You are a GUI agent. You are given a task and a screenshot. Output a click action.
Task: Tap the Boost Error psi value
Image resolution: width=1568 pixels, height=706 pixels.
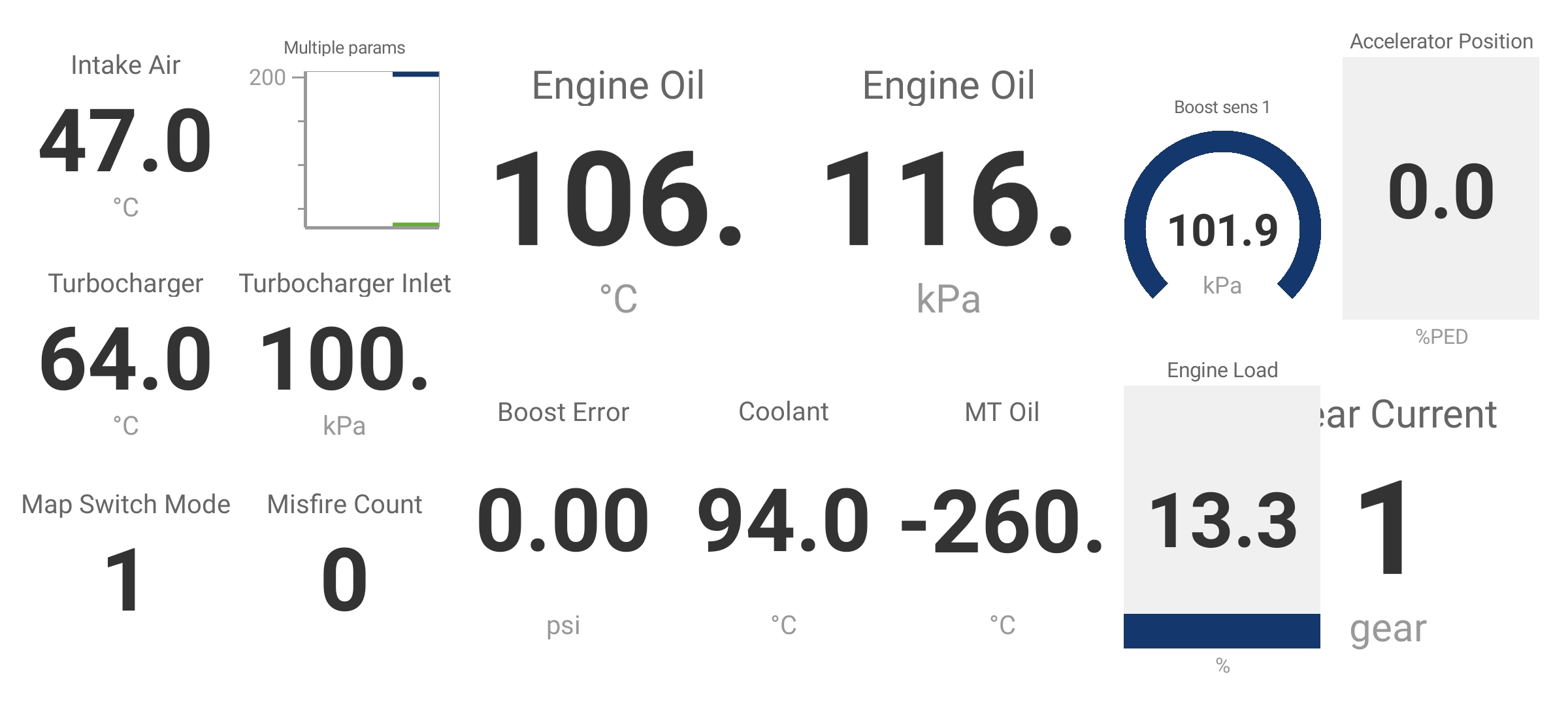[x=563, y=518]
